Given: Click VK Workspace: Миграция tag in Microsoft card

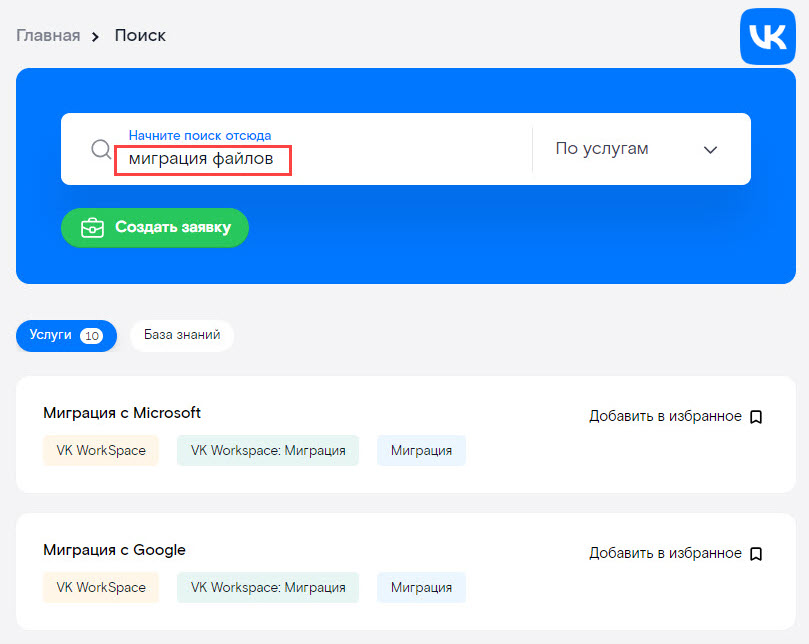Looking at the screenshot, I should (x=268, y=450).
